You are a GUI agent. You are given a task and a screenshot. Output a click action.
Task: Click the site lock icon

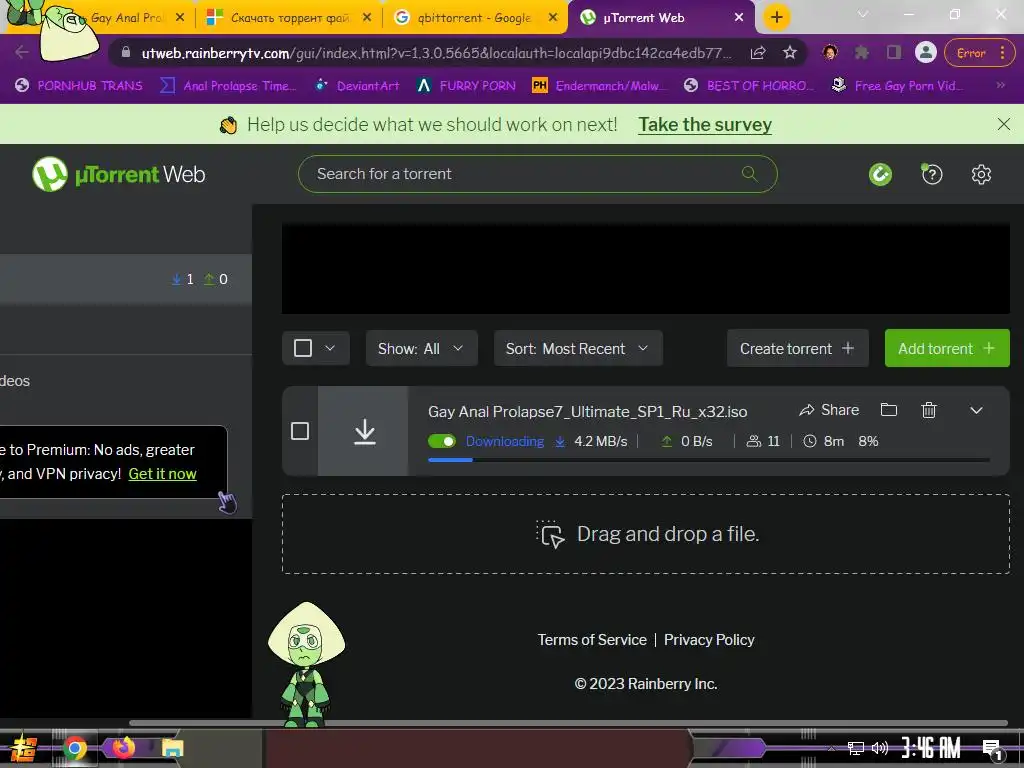pyautogui.click(x=127, y=53)
